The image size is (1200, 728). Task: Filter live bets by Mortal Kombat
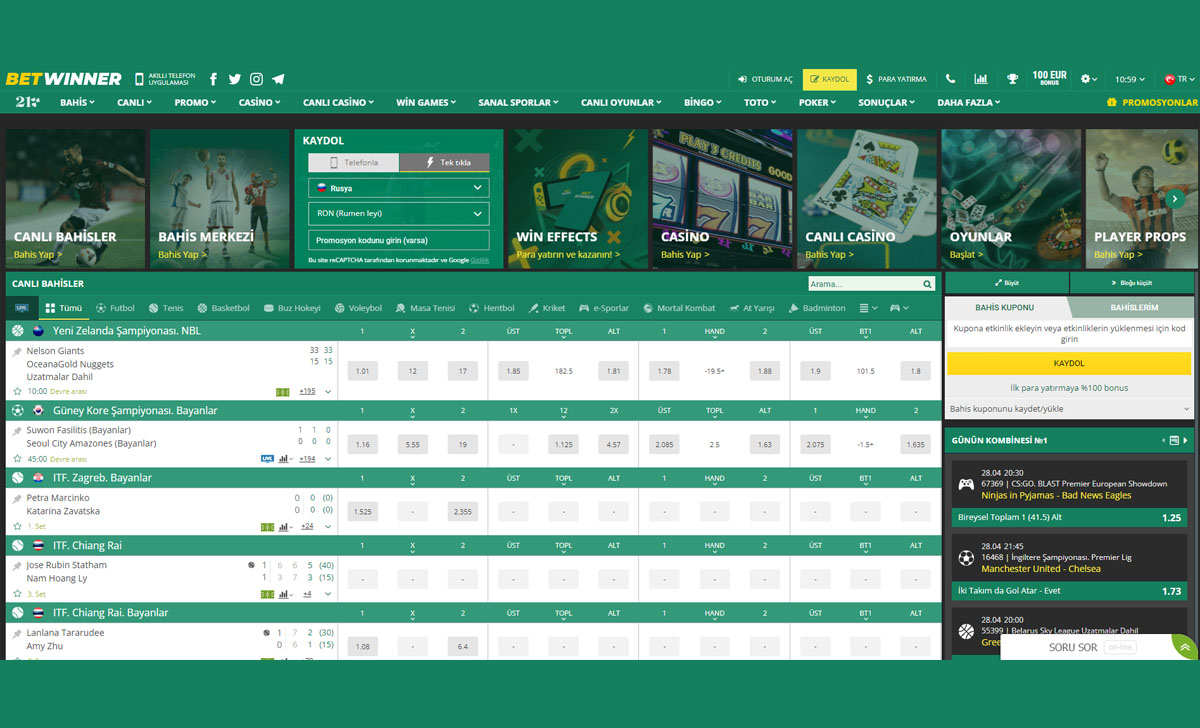[679, 308]
